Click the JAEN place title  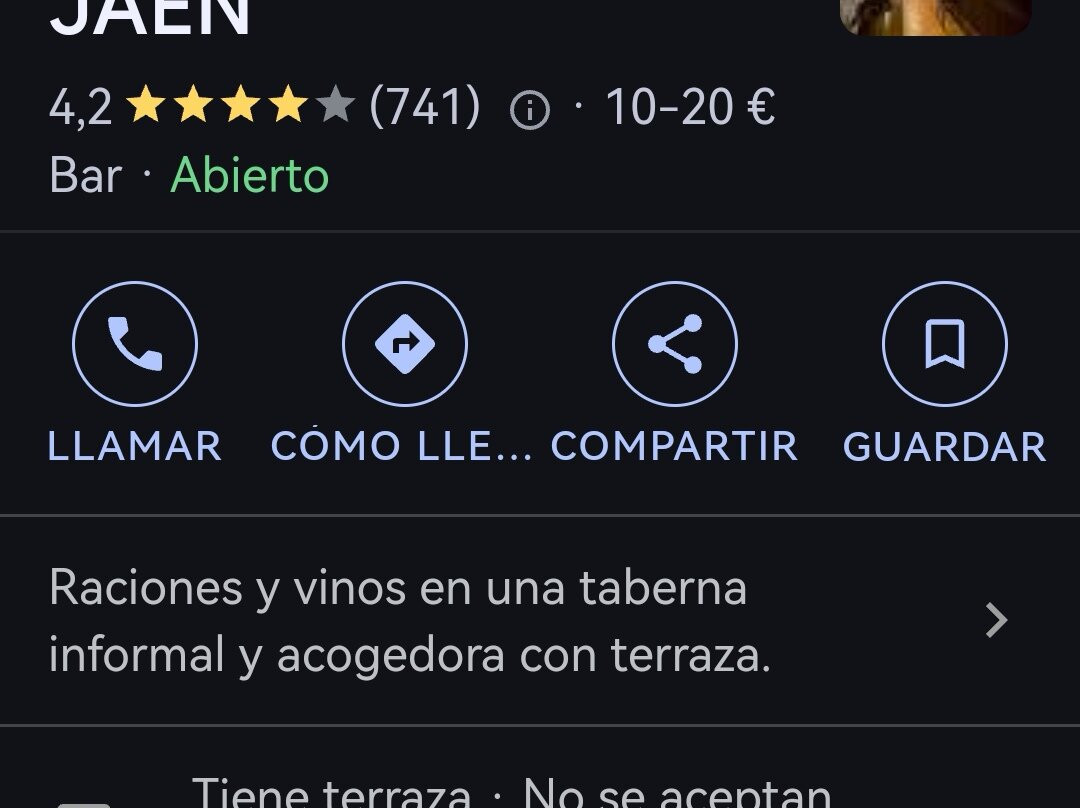pyautogui.click(x=149, y=17)
